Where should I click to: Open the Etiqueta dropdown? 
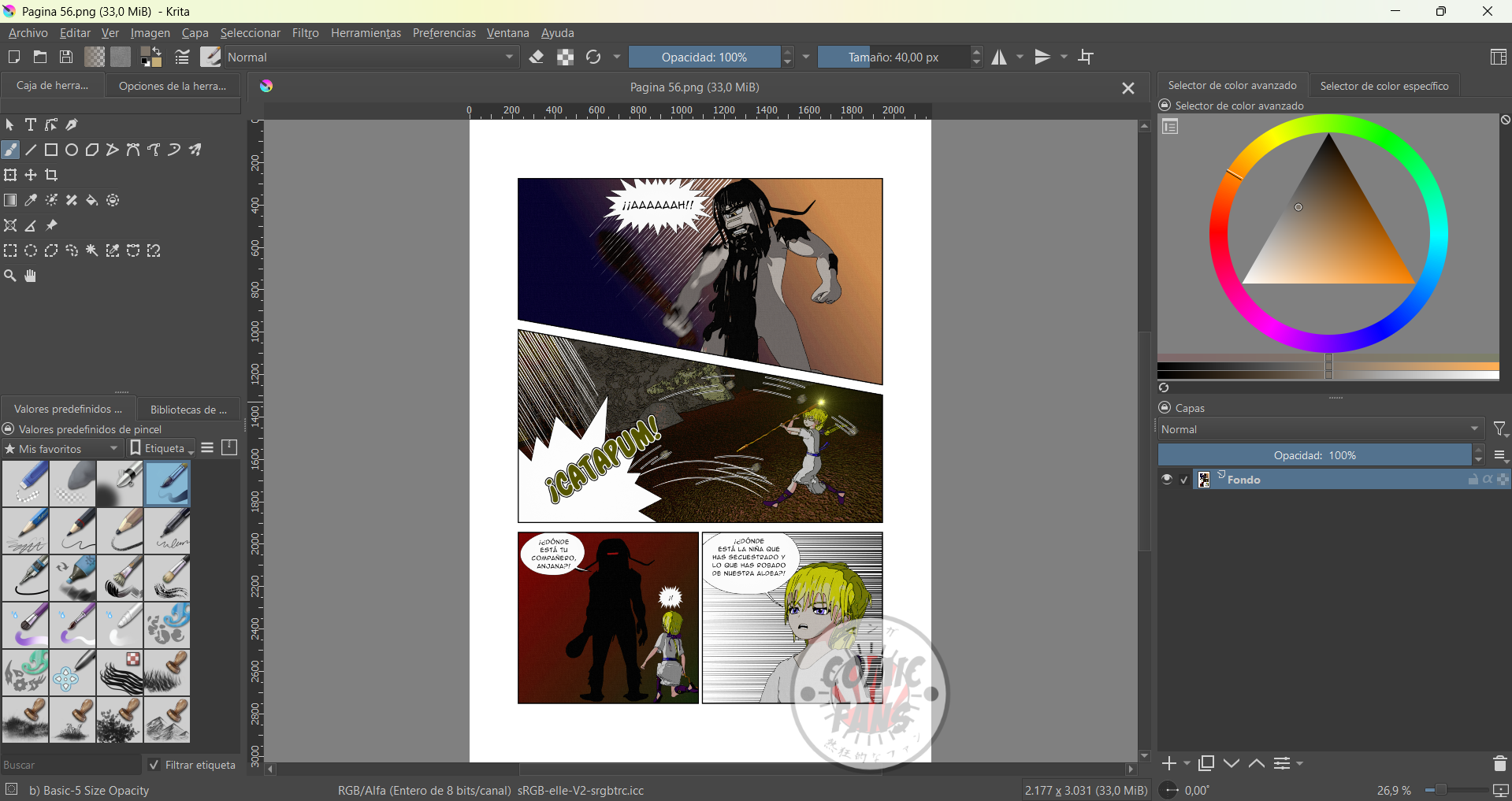[x=162, y=448]
